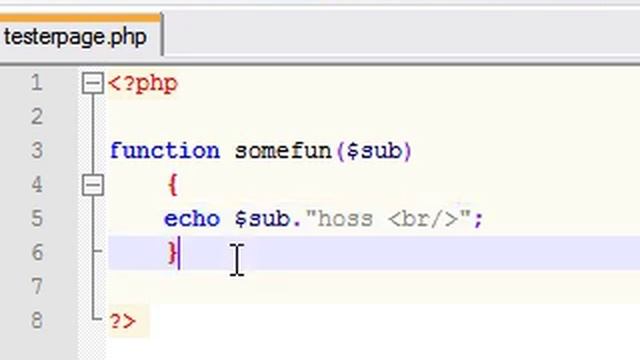The image size is (640, 360).
Task: Click the function keyword
Action: point(165,151)
